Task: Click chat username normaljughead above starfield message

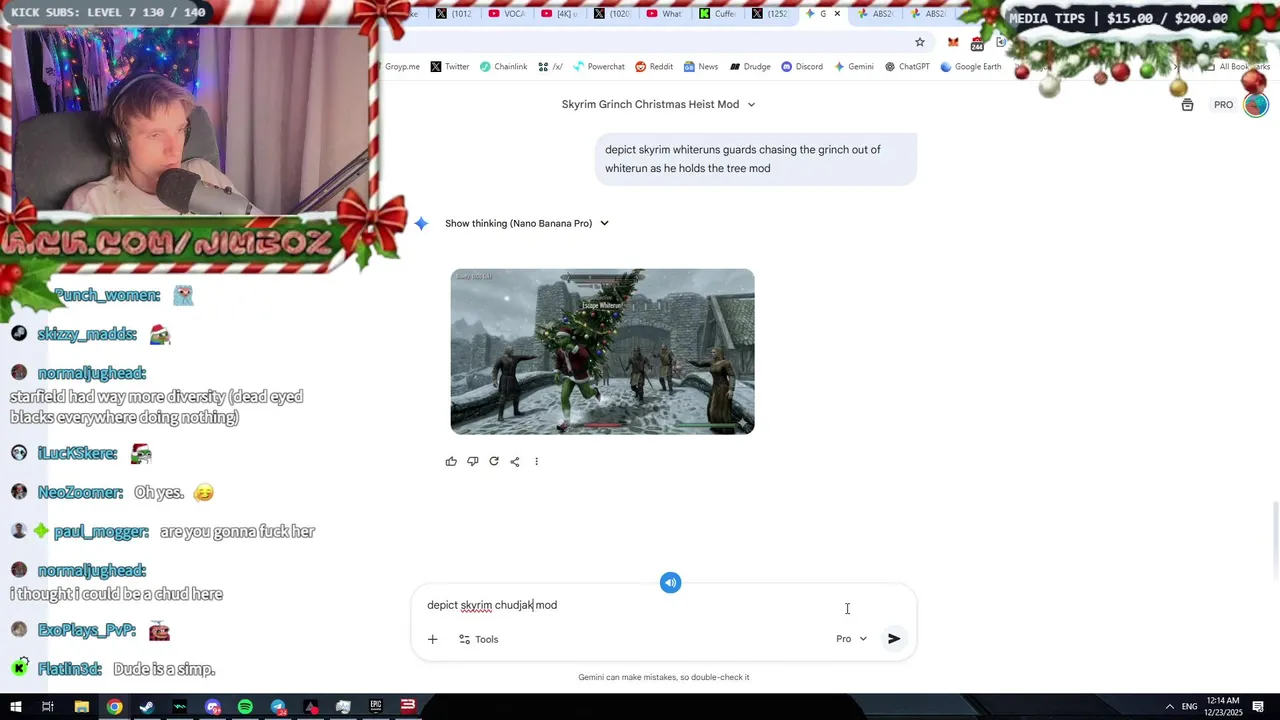Action: point(91,373)
